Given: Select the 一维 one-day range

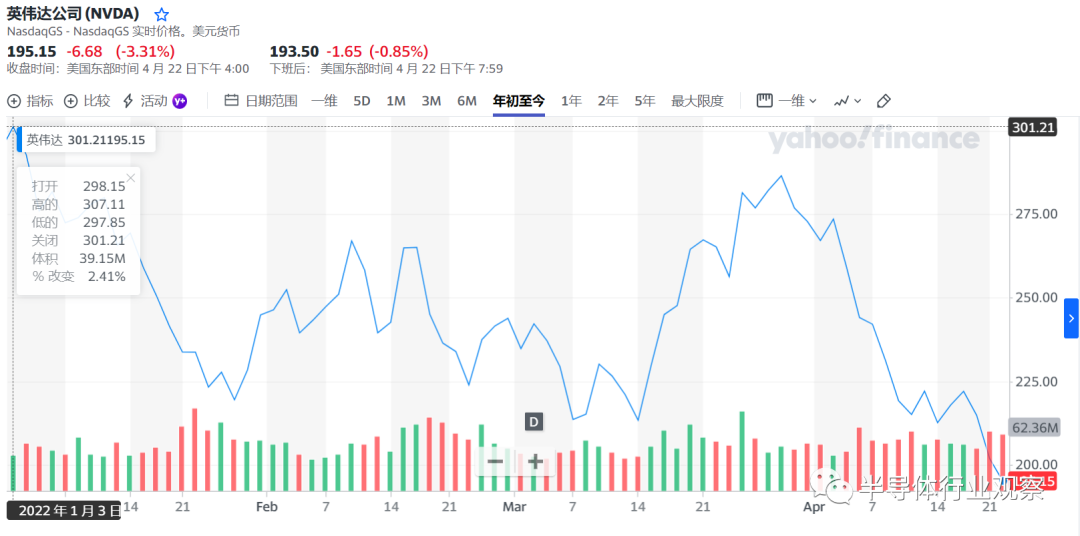Looking at the screenshot, I should (324, 101).
